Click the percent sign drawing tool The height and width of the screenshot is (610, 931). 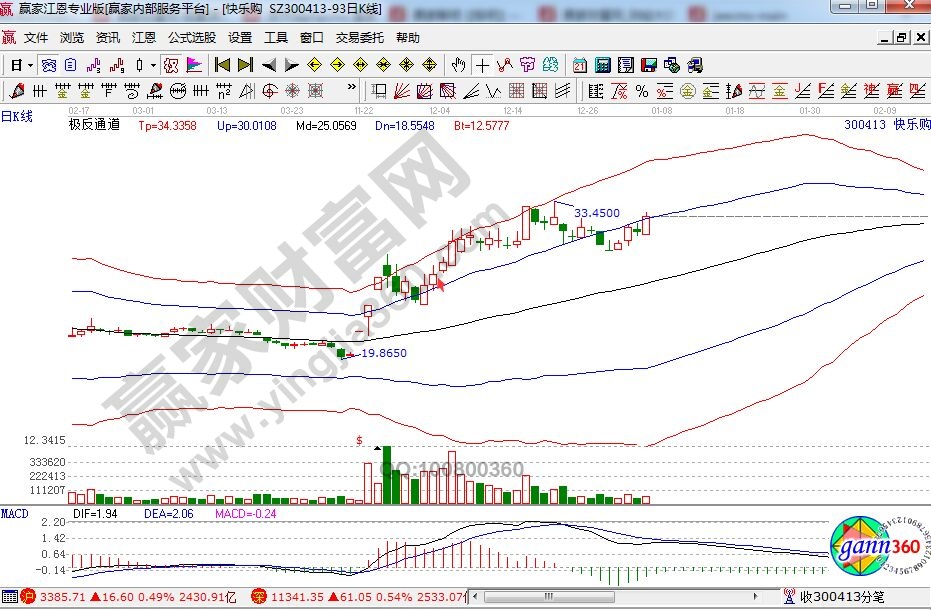[641, 91]
